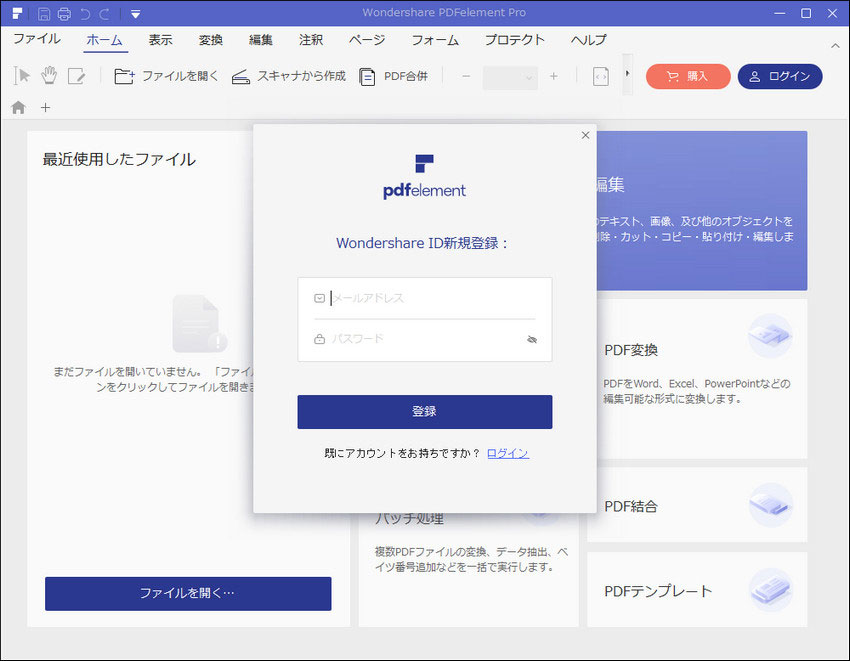Click the ファイルを開く… button in recent files
The width and height of the screenshot is (850, 661).
188,593
